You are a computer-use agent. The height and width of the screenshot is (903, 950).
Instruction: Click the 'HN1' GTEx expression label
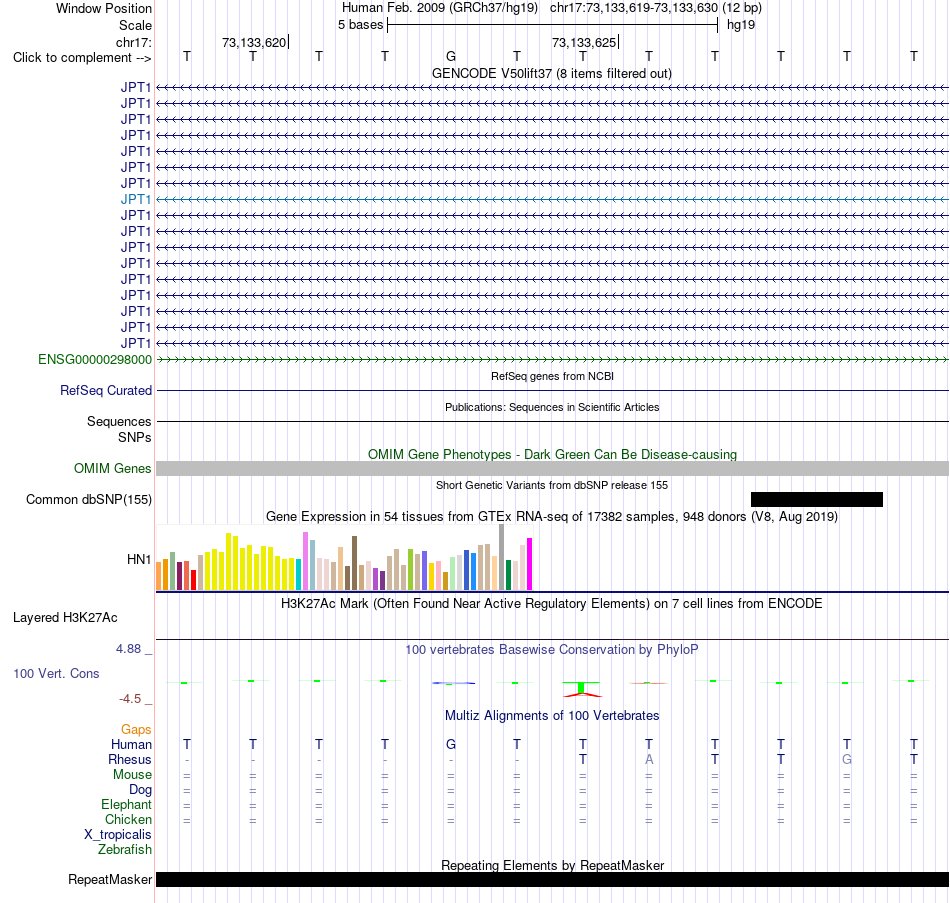tap(139, 559)
